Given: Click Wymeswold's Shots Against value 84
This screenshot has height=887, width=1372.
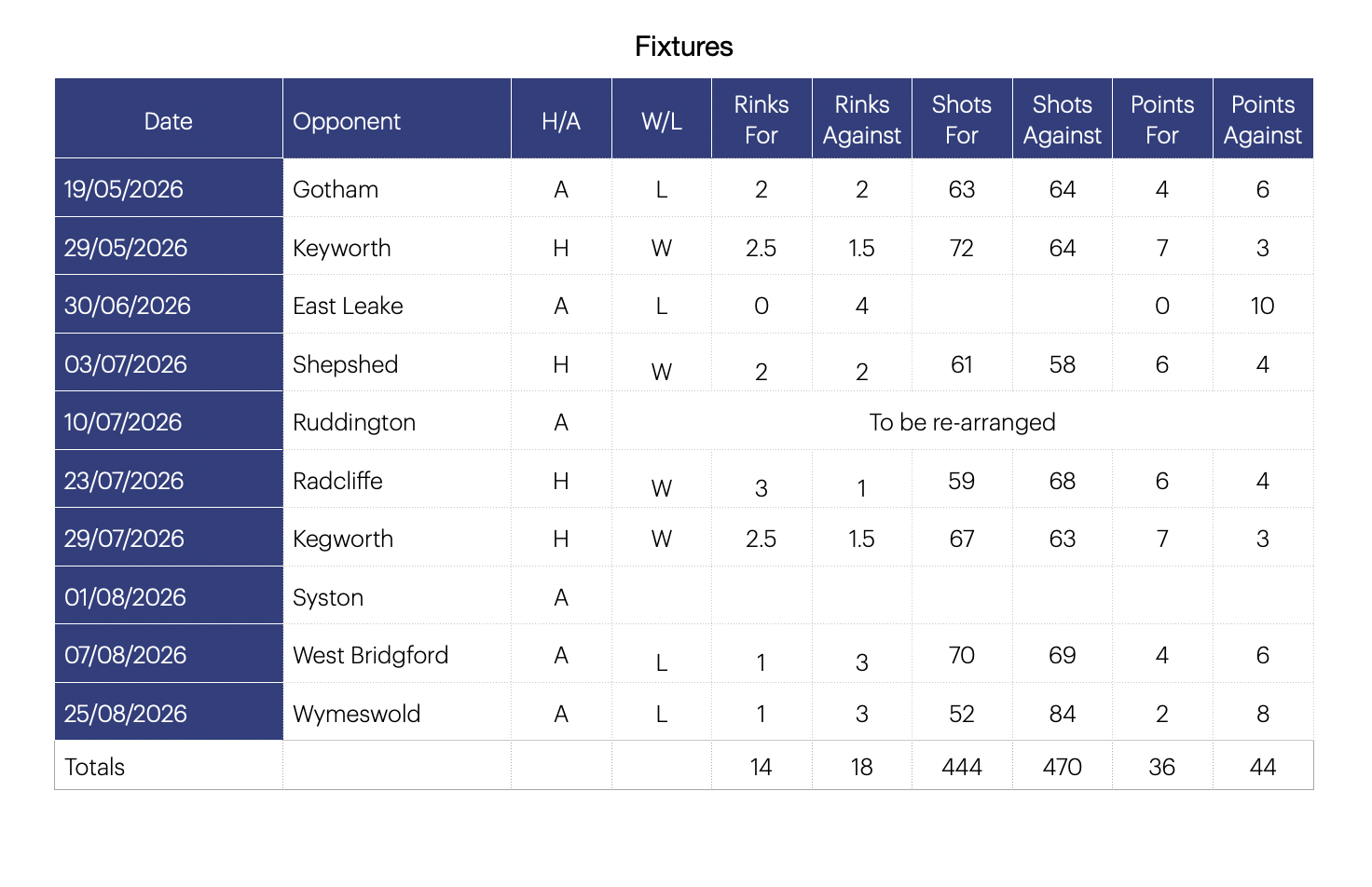Looking at the screenshot, I should pos(1063,714).
